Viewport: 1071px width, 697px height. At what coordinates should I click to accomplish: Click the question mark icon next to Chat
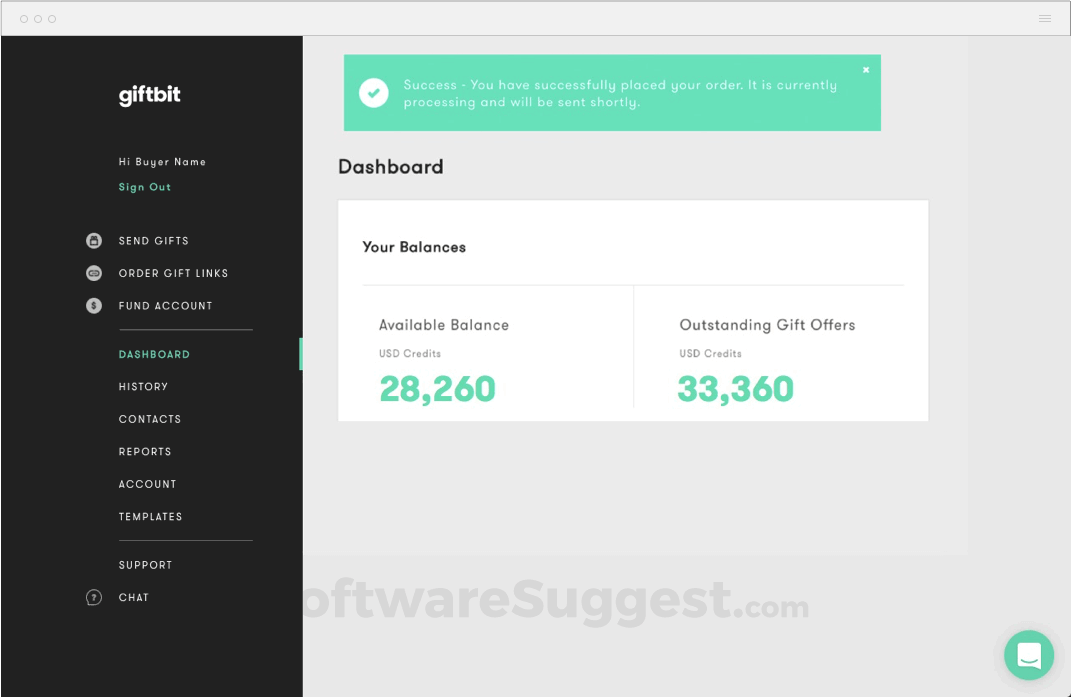click(93, 597)
